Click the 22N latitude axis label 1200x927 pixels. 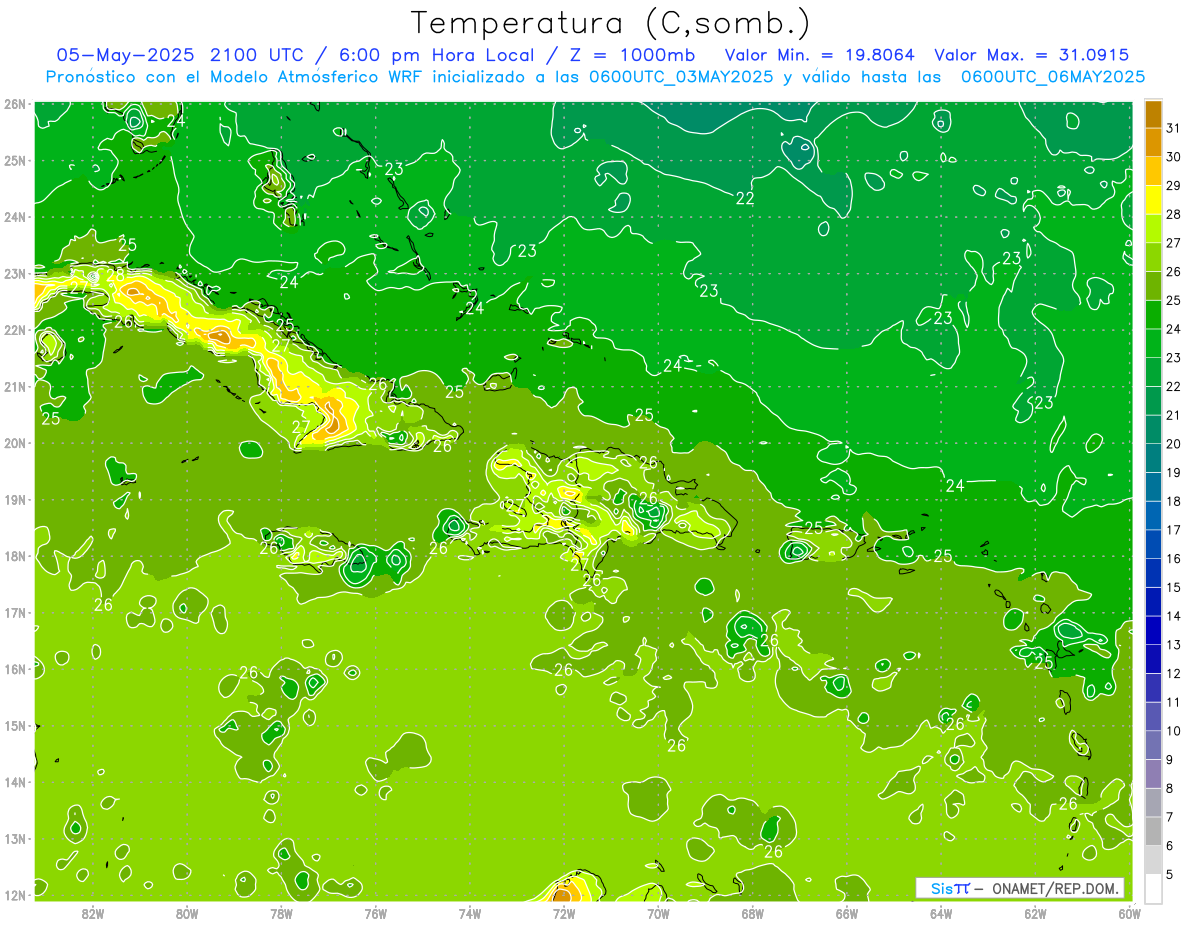pos(14,330)
